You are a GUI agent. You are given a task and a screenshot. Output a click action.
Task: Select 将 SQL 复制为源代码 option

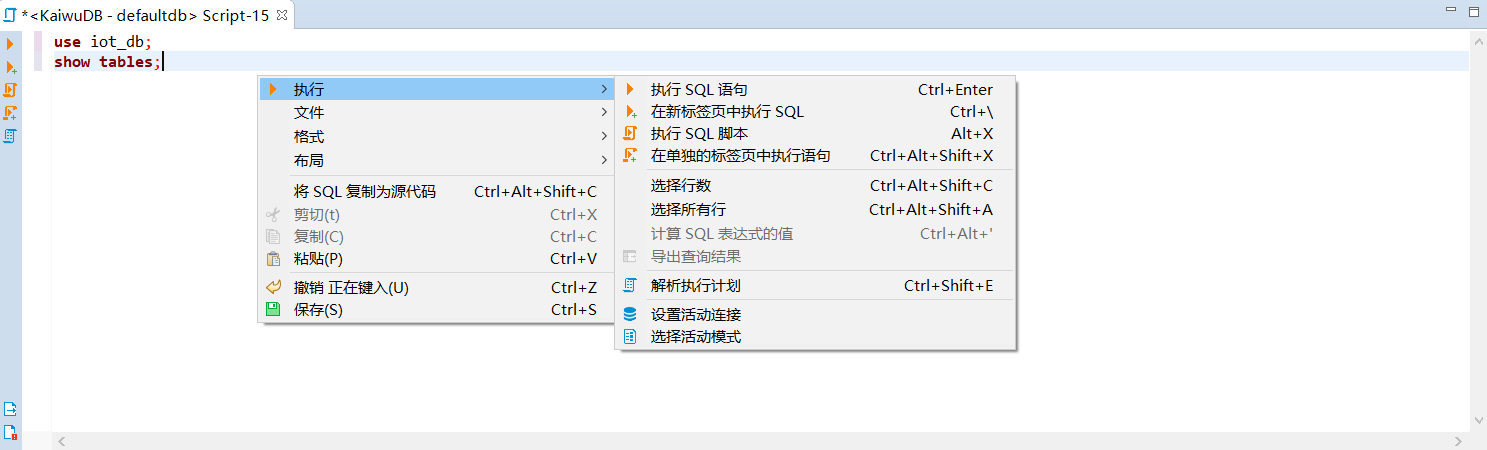click(x=364, y=192)
